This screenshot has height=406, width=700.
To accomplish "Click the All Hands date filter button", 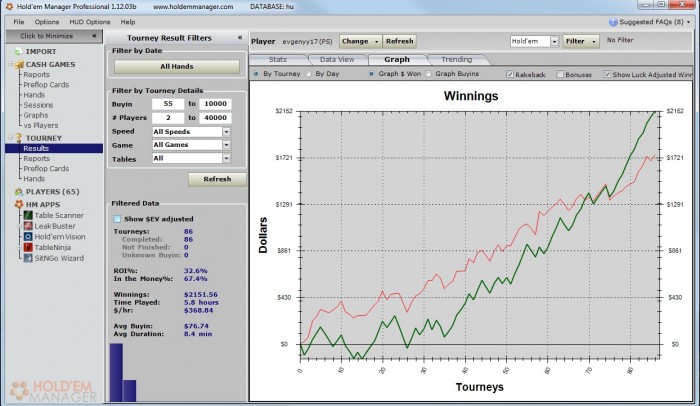I will click(x=177, y=67).
